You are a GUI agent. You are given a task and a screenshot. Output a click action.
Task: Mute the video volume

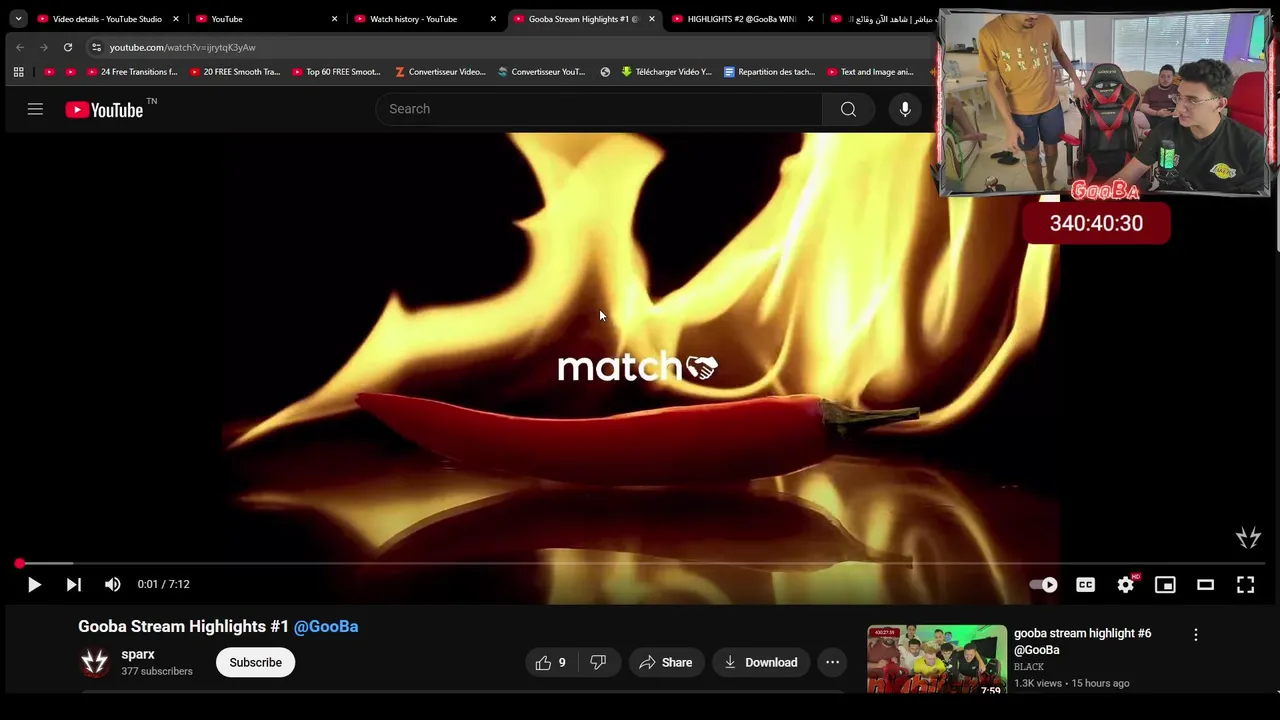(113, 585)
